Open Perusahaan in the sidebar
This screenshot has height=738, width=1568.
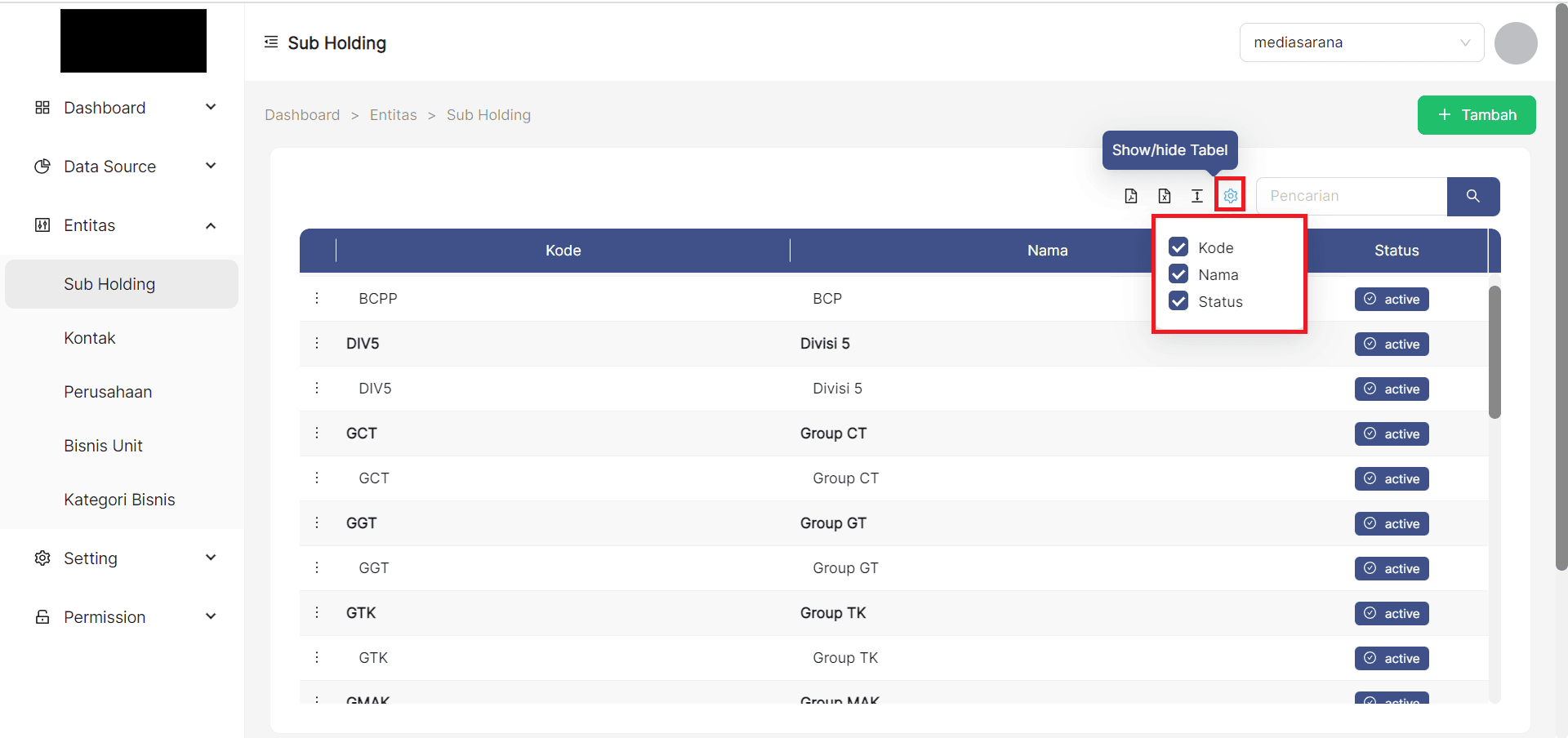click(x=108, y=392)
